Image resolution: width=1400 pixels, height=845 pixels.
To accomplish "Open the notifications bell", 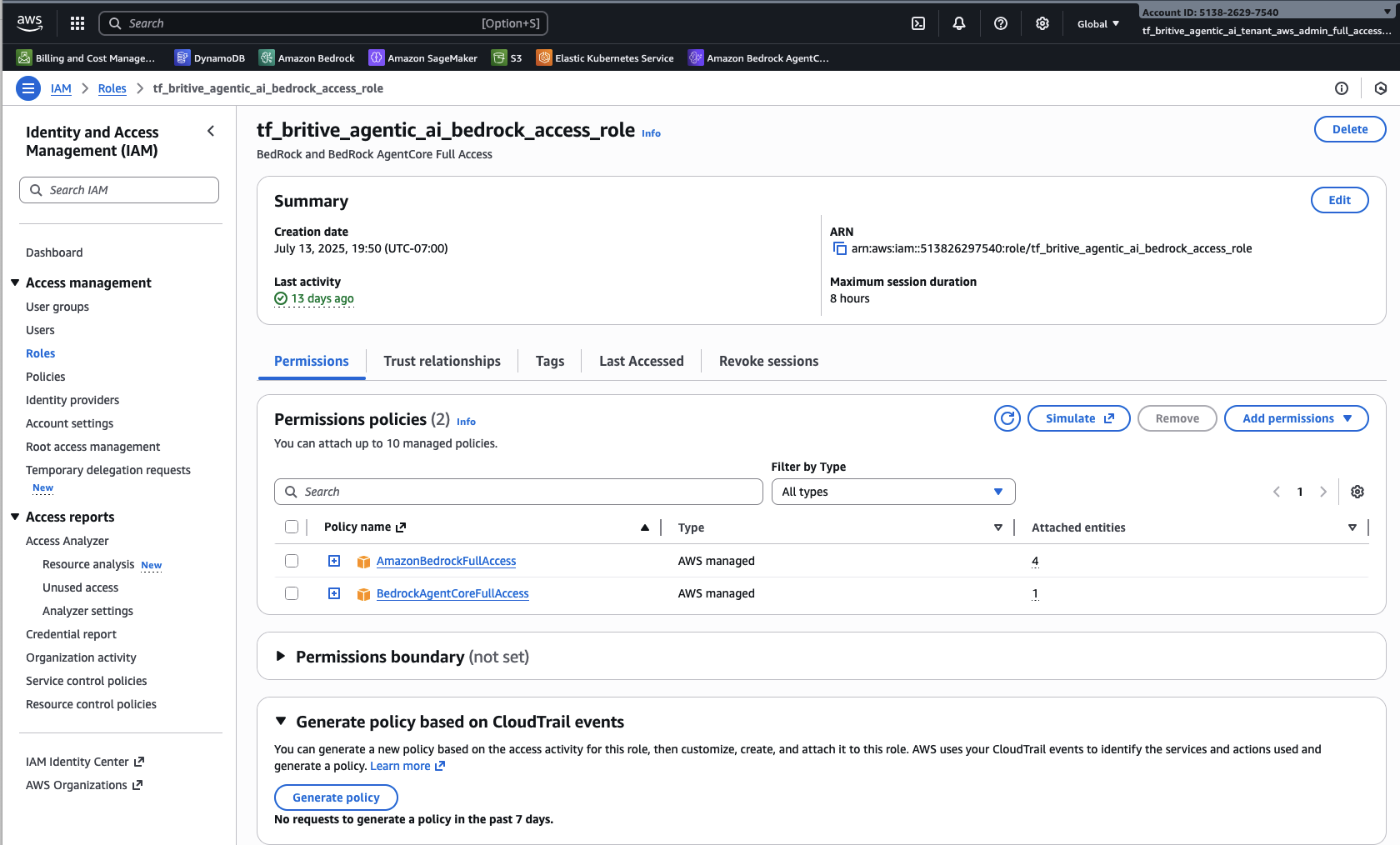I will tap(959, 23).
